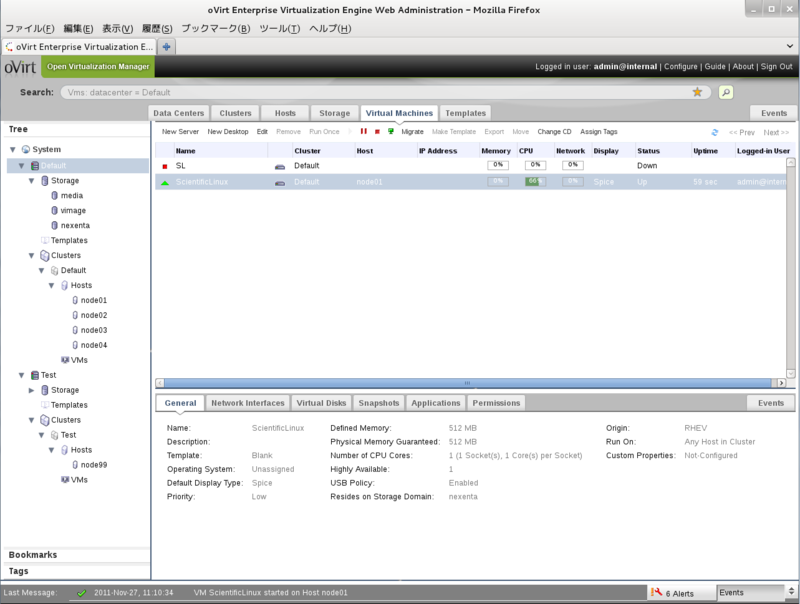This screenshot has width=800, height=604.
Task: Click the Test data center icon
Action: coord(35,375)
